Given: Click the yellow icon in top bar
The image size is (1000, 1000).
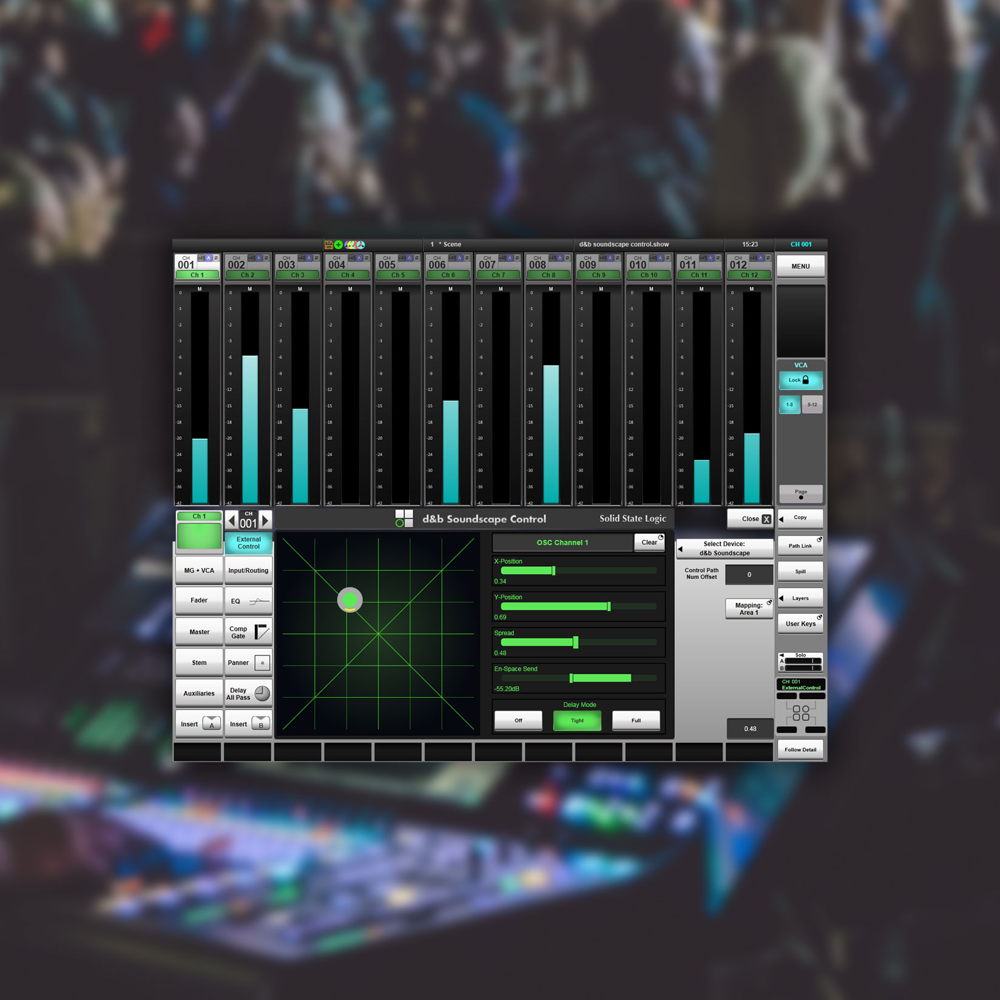Looking at the screenshot, I should (x=328, y=244).
